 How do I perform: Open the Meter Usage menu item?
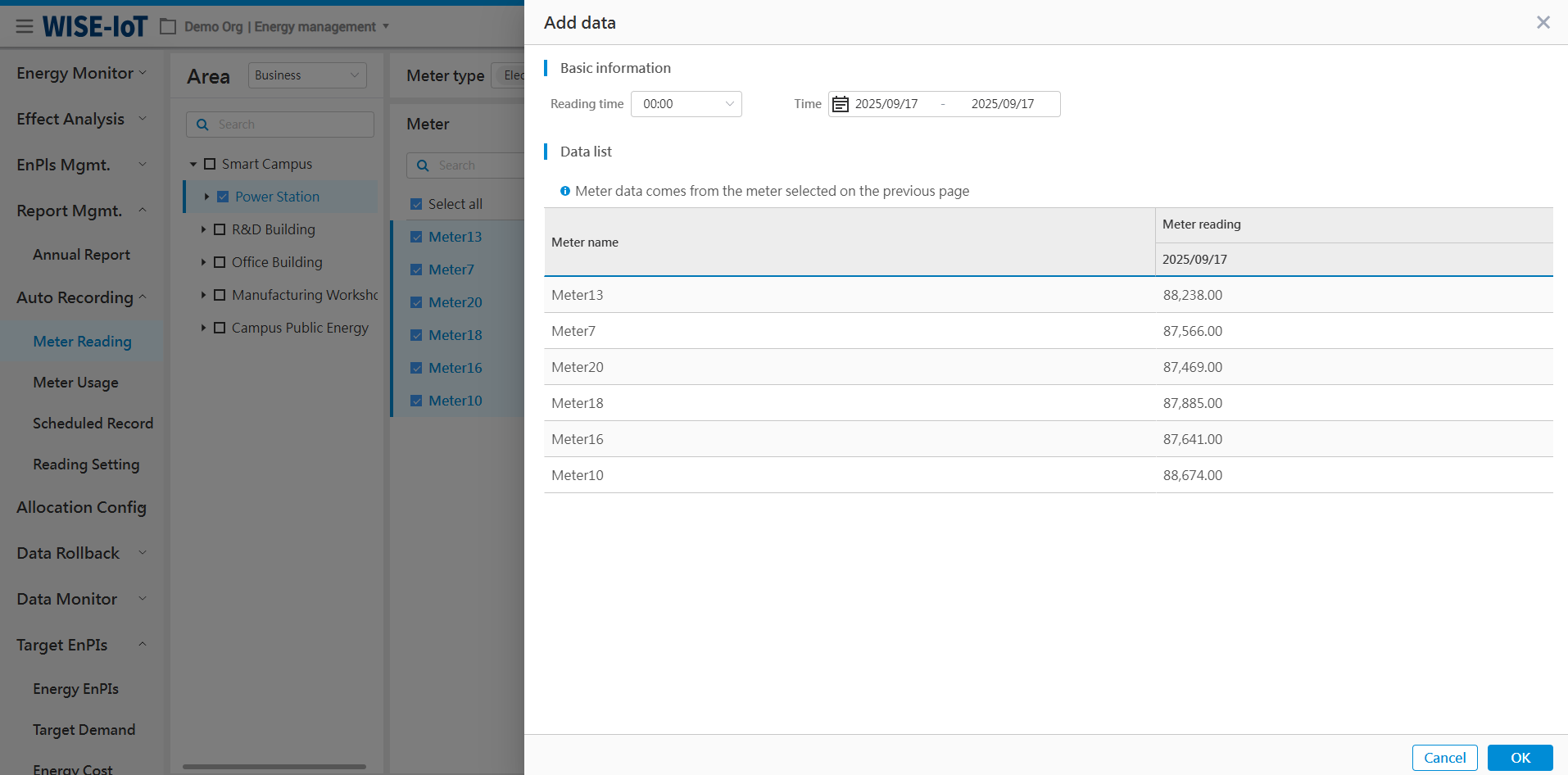[x=75, y=383]
